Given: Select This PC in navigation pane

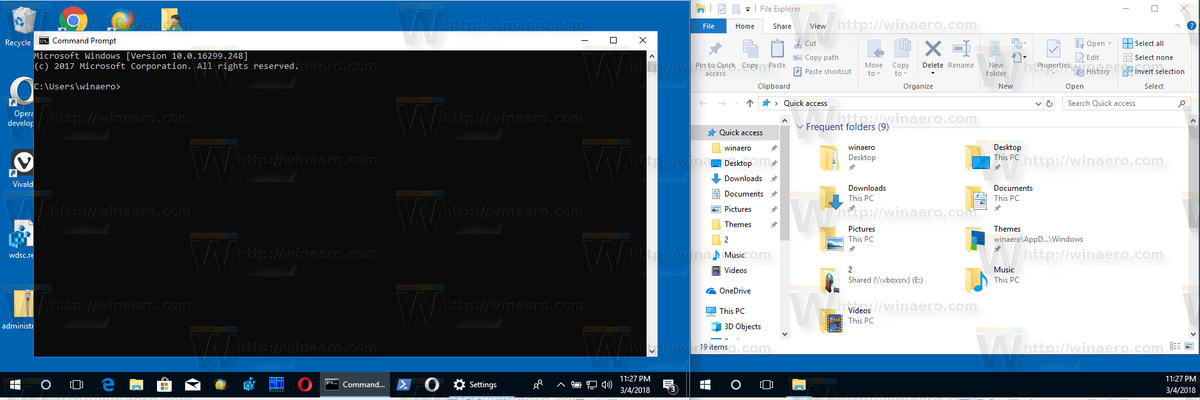Looking at the screenshot, I should pos(732,310).
